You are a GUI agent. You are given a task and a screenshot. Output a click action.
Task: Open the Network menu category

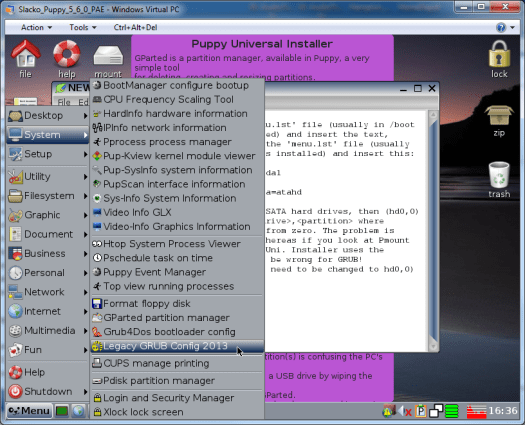click(48, 292)
